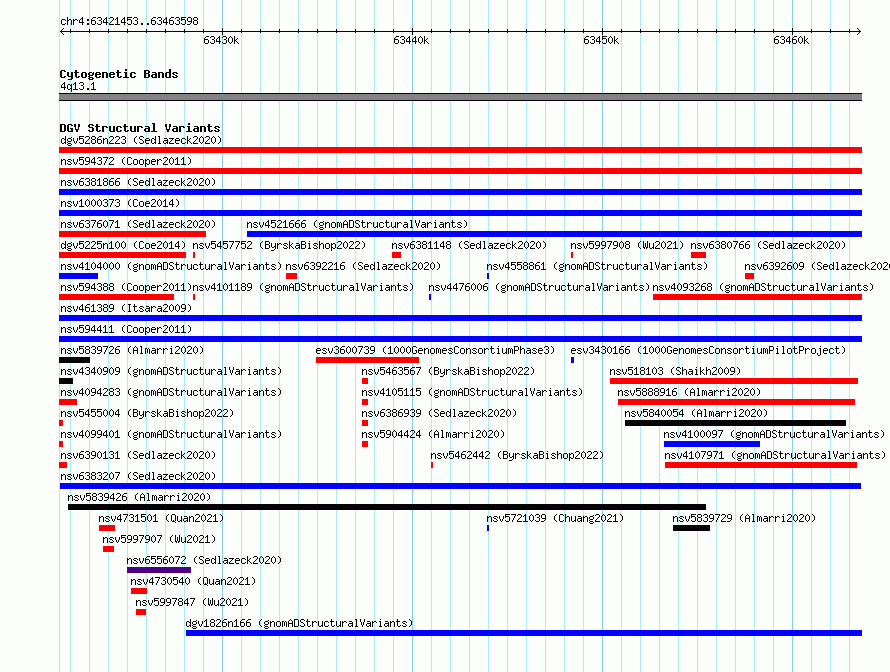The height and width of the screenshot is (672, 890).
Task: Select the nsv6392216 (Sedlazeck2020) label
Action: (x=363, y=266)
